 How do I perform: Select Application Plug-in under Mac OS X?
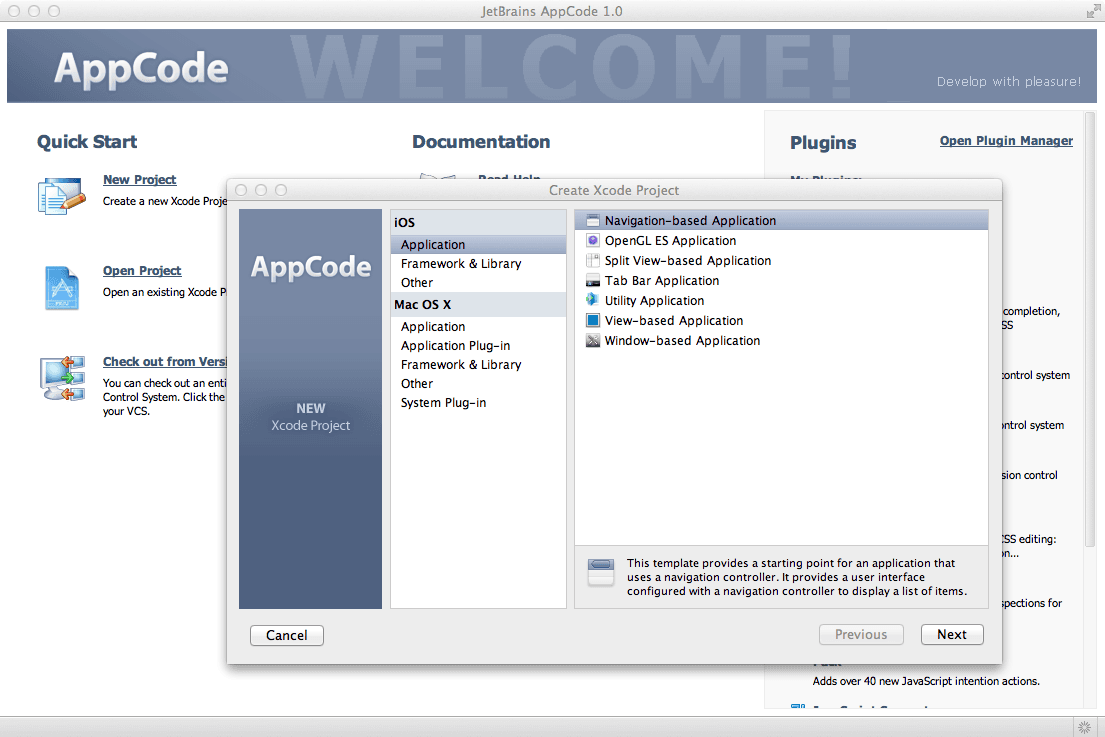(x=479, y=346)
